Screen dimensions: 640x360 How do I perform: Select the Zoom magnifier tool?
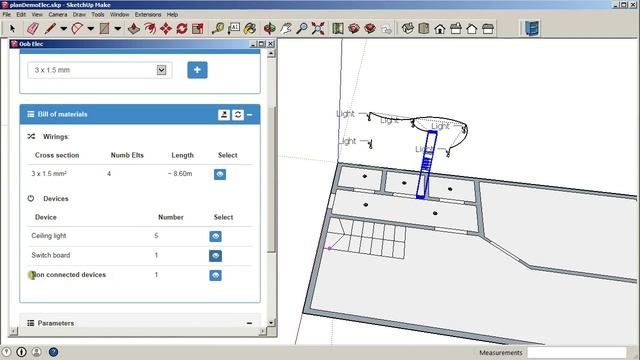click(302, 29)
